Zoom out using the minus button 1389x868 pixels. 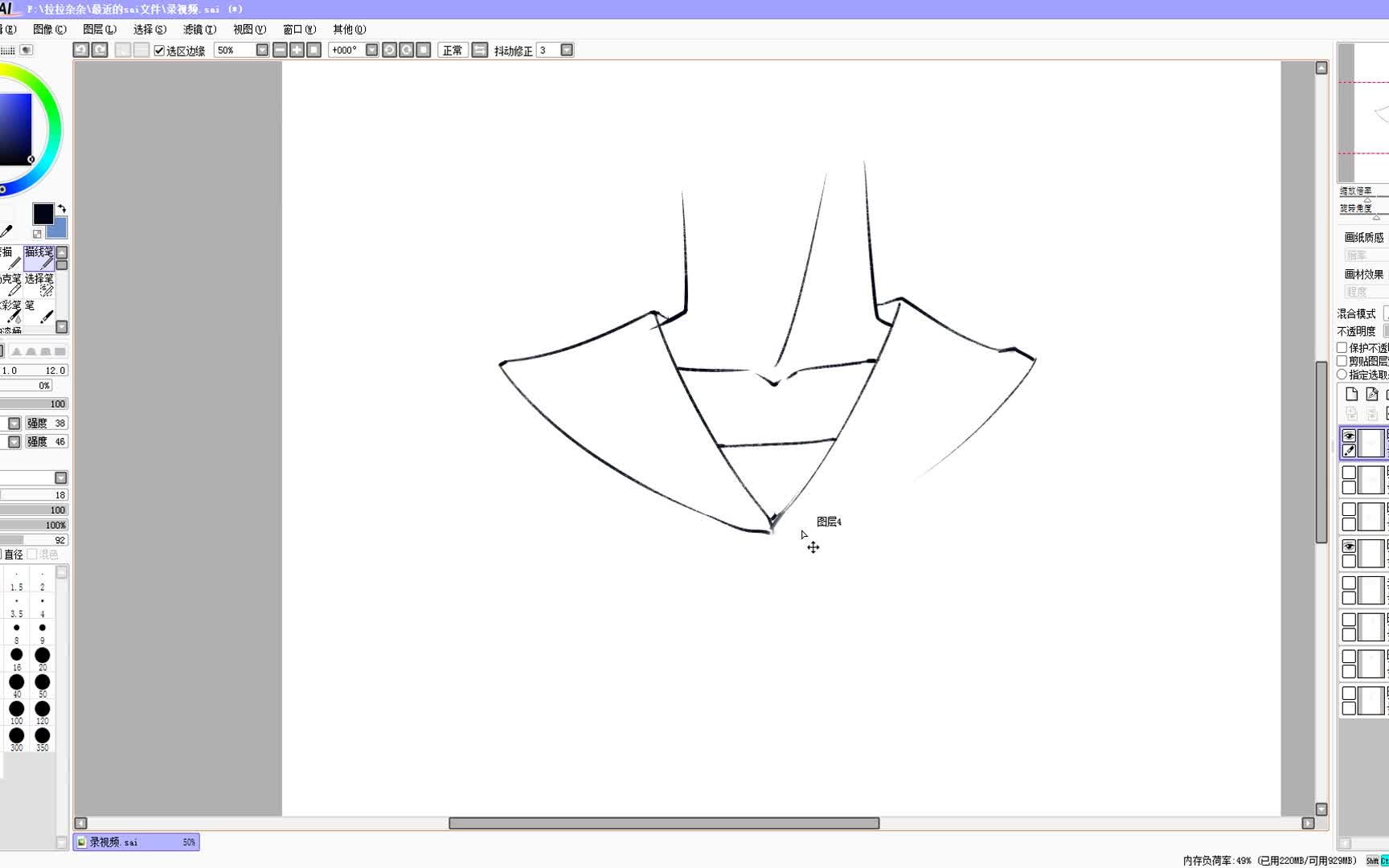coord(280,50)
